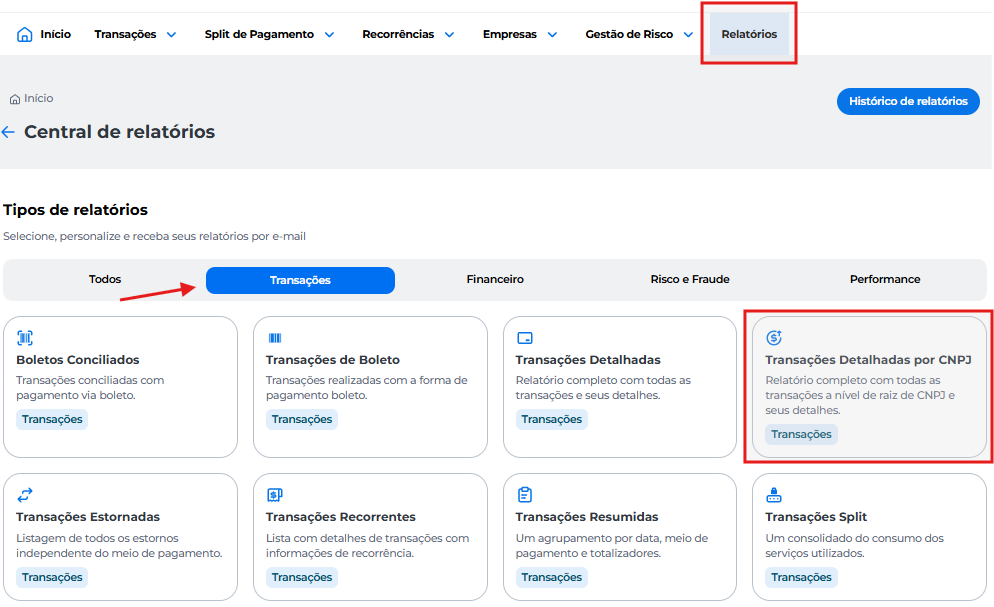Image resolution: width=994 pixels, height=607 pixels.
Task: Click the Transações tag on Transações Detalhadas card
Action: tap(552, 419)
